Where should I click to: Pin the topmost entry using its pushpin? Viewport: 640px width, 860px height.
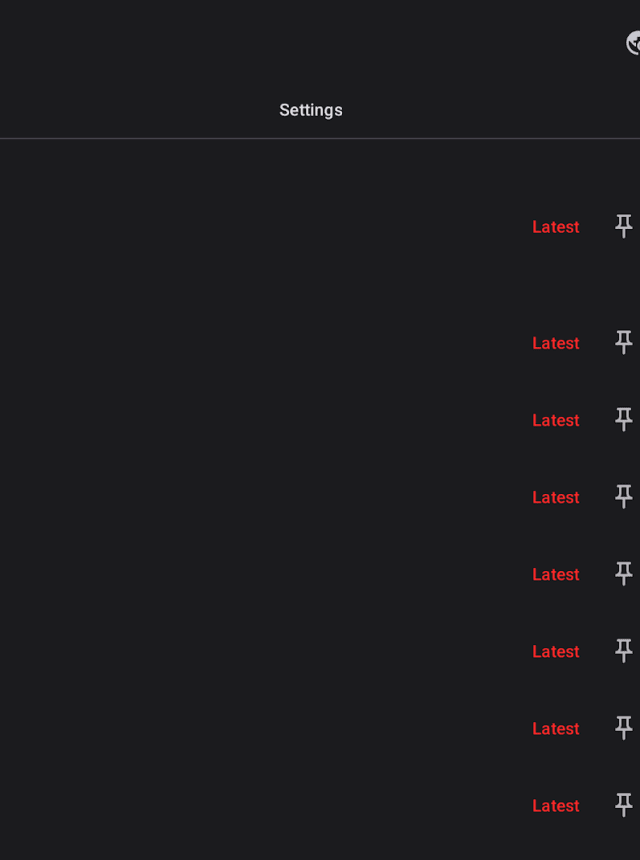click(623, 227)
